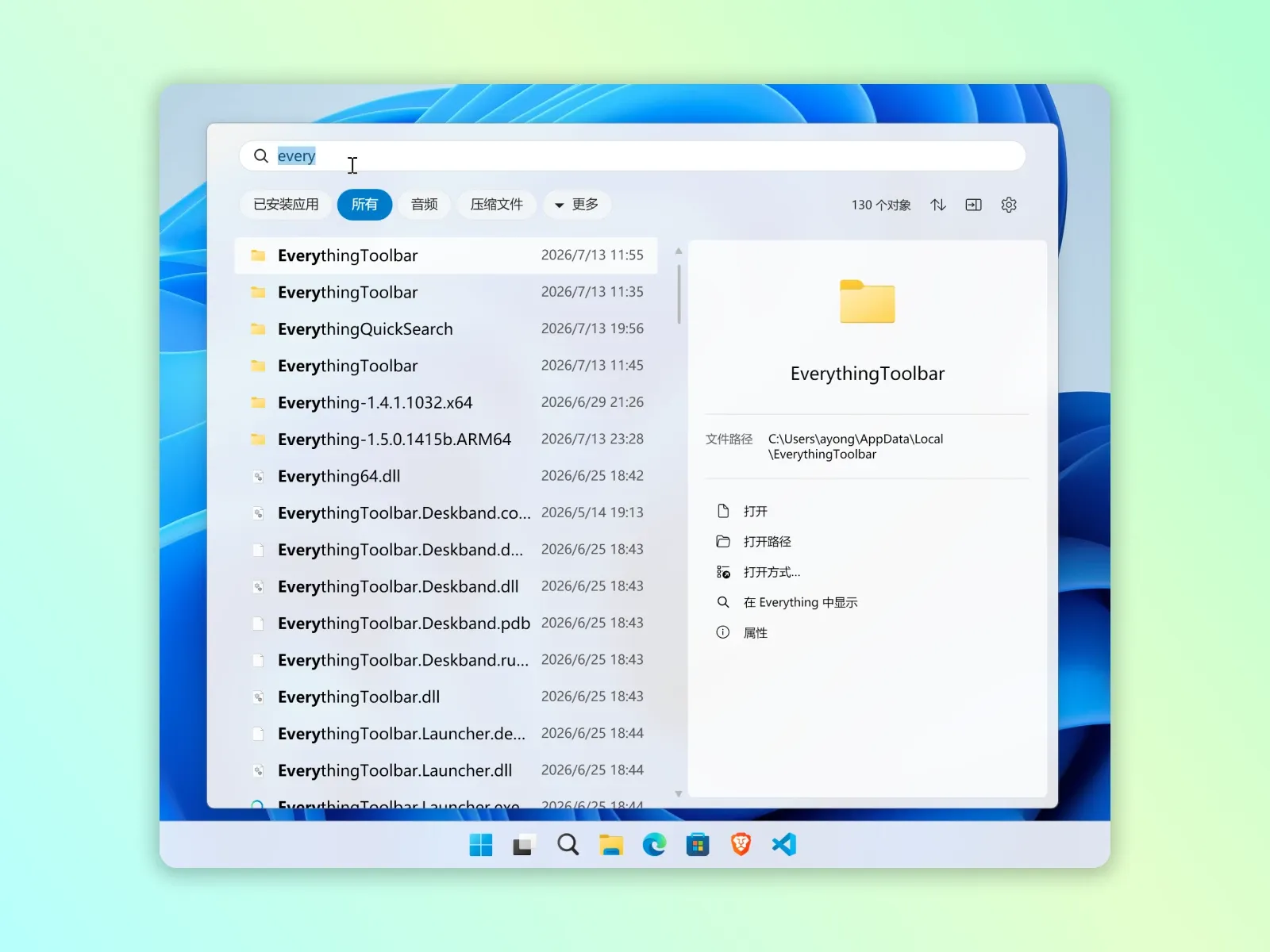Select EverythingToolbar.Launcher.de... result
1270x952 pixels.
446,734
